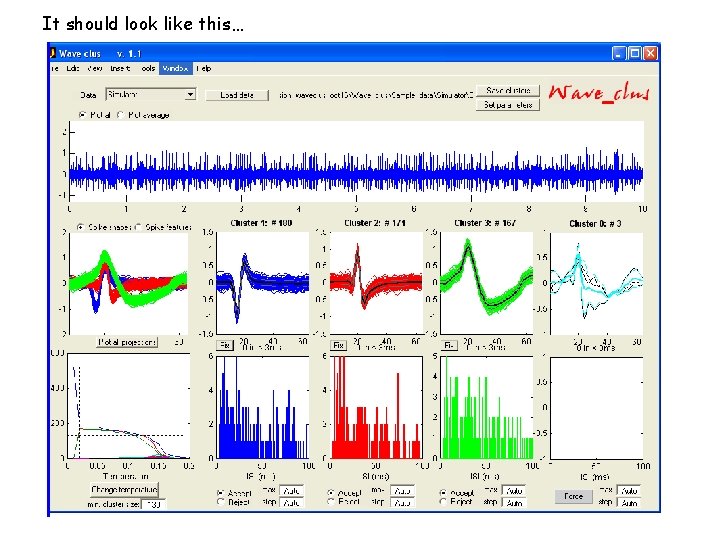720x540 pixels.
Task: Open the View menu
Action: (x=95, y=68)
